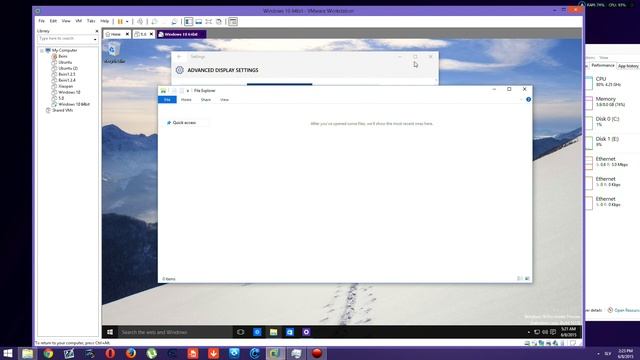
Task: Click the library search input field
Action: (65, 38)
